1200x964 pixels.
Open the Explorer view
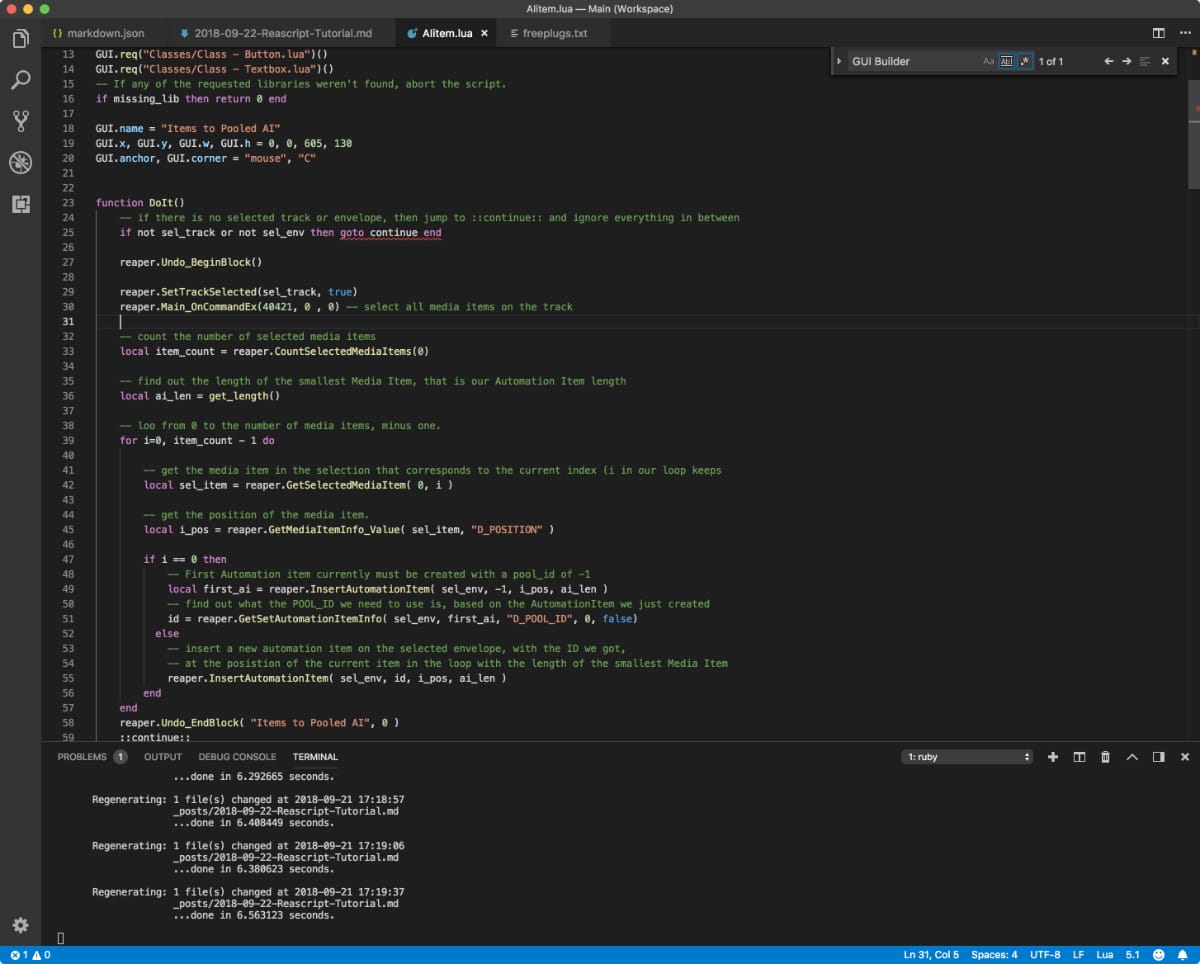pos(21,38)
